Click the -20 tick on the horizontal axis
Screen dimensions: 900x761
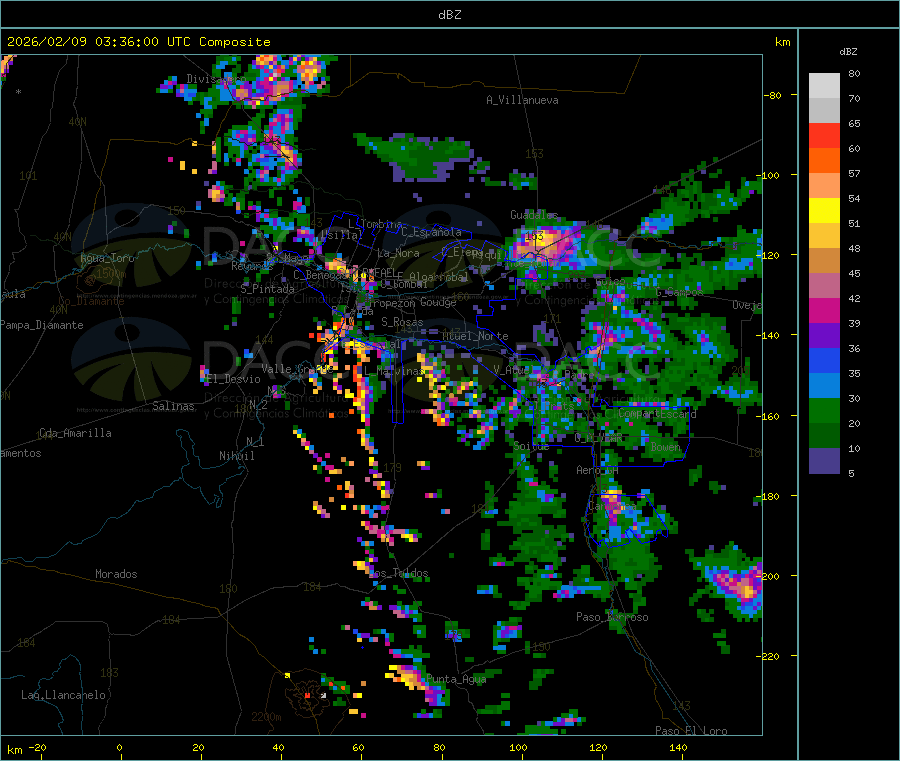pyautogui.click(x=37, y=748)
